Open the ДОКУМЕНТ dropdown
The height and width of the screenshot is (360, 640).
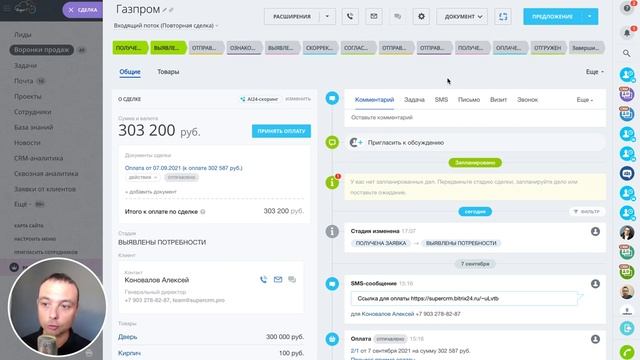click(462, 16)
